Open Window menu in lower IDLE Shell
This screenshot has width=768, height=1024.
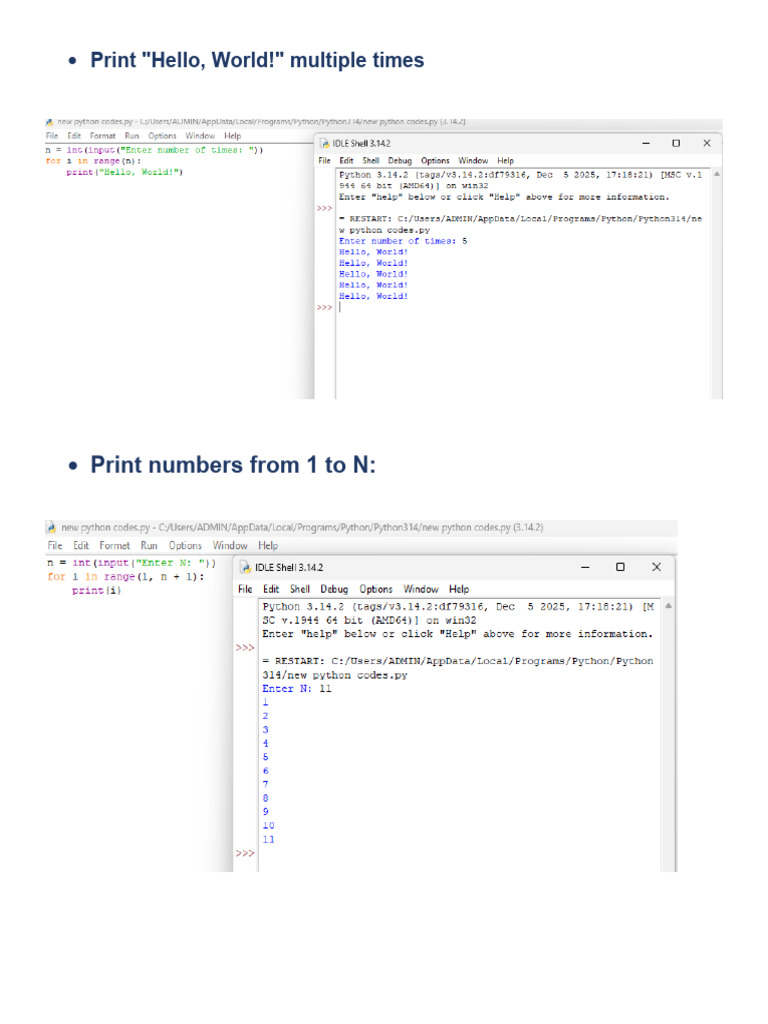click(x=421, y=589)
